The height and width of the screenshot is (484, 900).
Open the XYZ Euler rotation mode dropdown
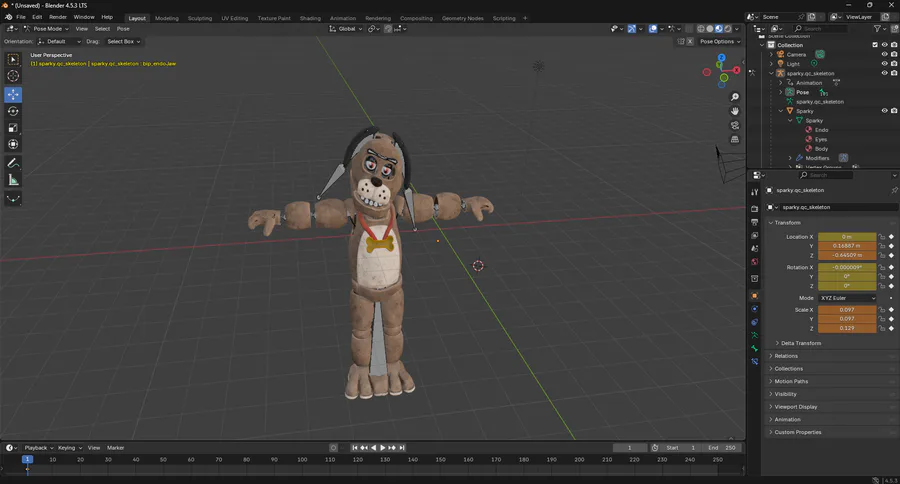(847, 298)
